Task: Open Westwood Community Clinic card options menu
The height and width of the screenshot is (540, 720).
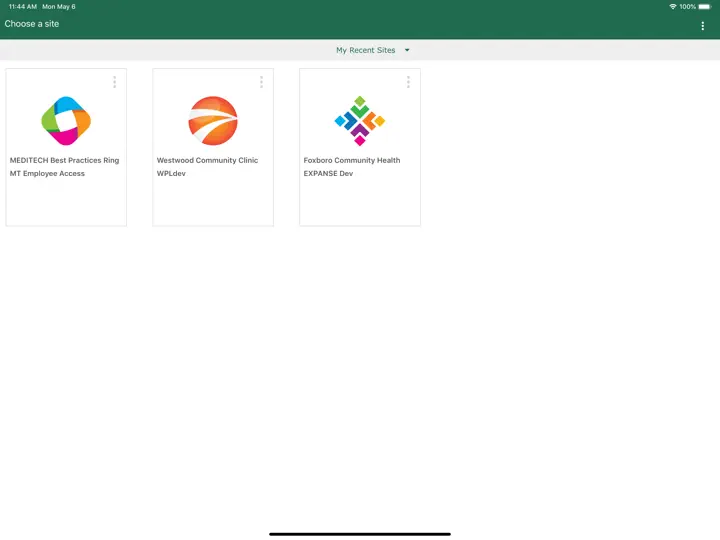Action: point(261,82)
